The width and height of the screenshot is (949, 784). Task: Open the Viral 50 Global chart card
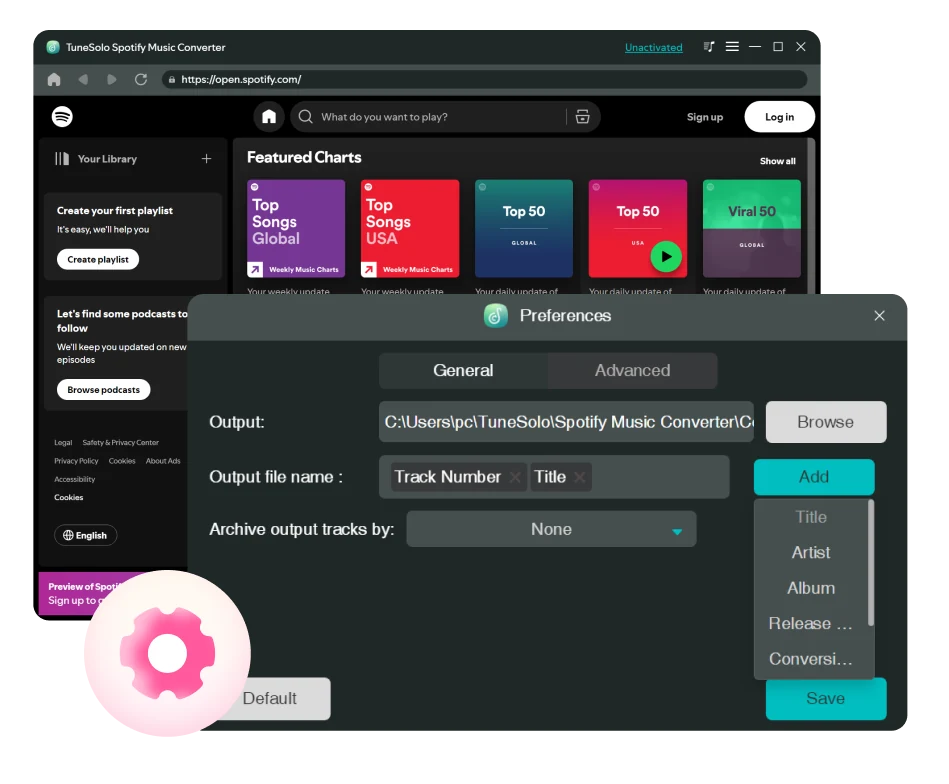click(x=752, y=229)
